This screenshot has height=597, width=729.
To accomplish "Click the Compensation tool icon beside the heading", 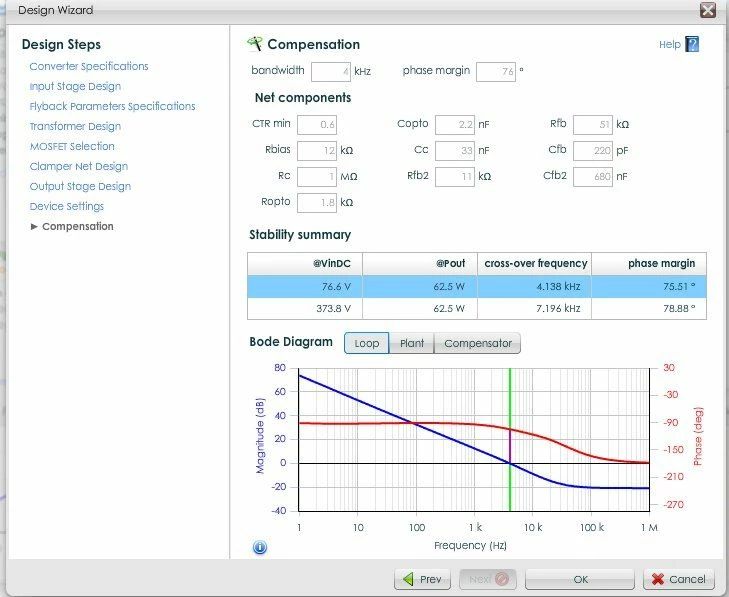I will coord(255,44).
